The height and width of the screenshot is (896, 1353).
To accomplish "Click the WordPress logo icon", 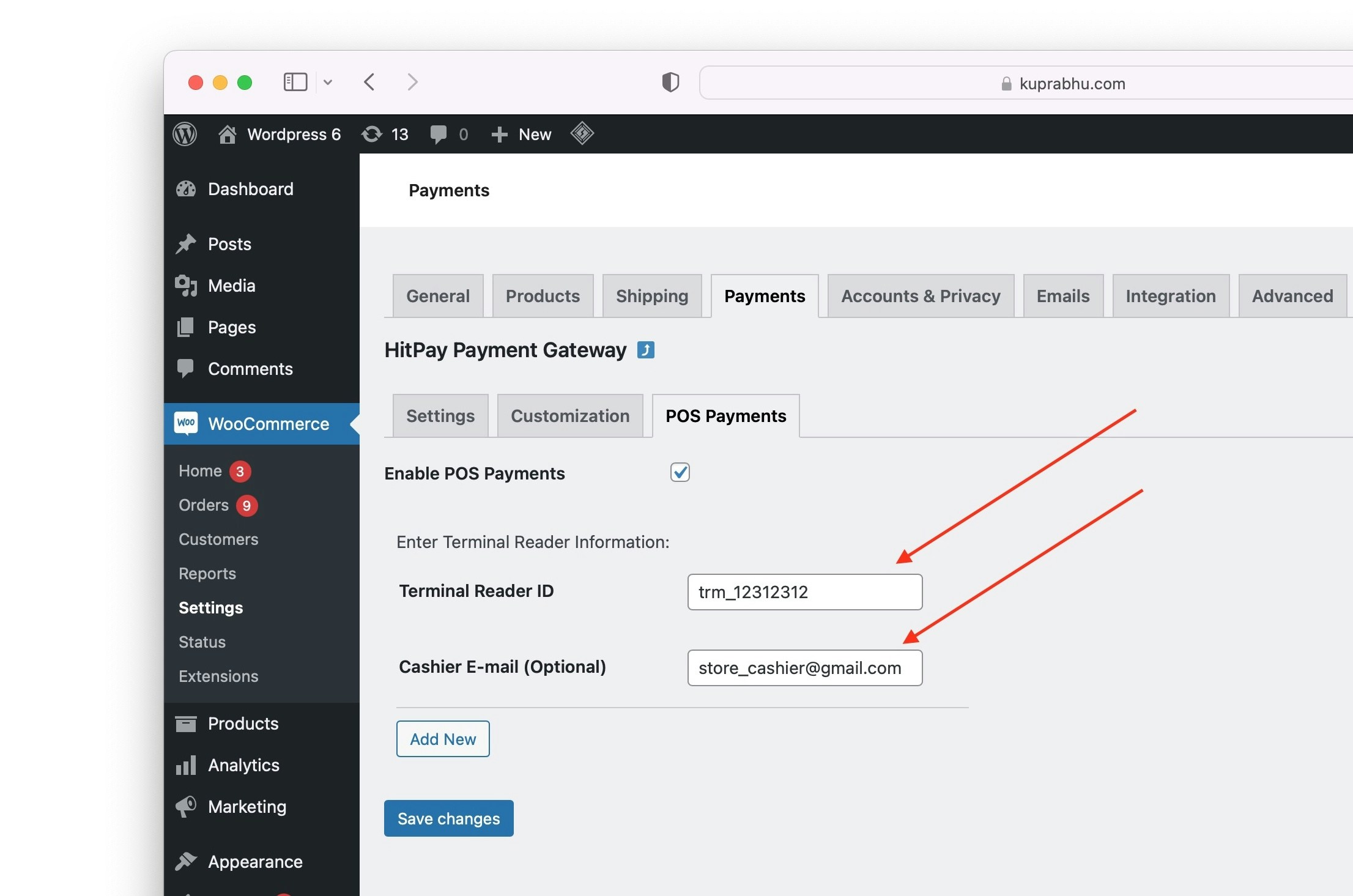I will click(x=185, y=134).
